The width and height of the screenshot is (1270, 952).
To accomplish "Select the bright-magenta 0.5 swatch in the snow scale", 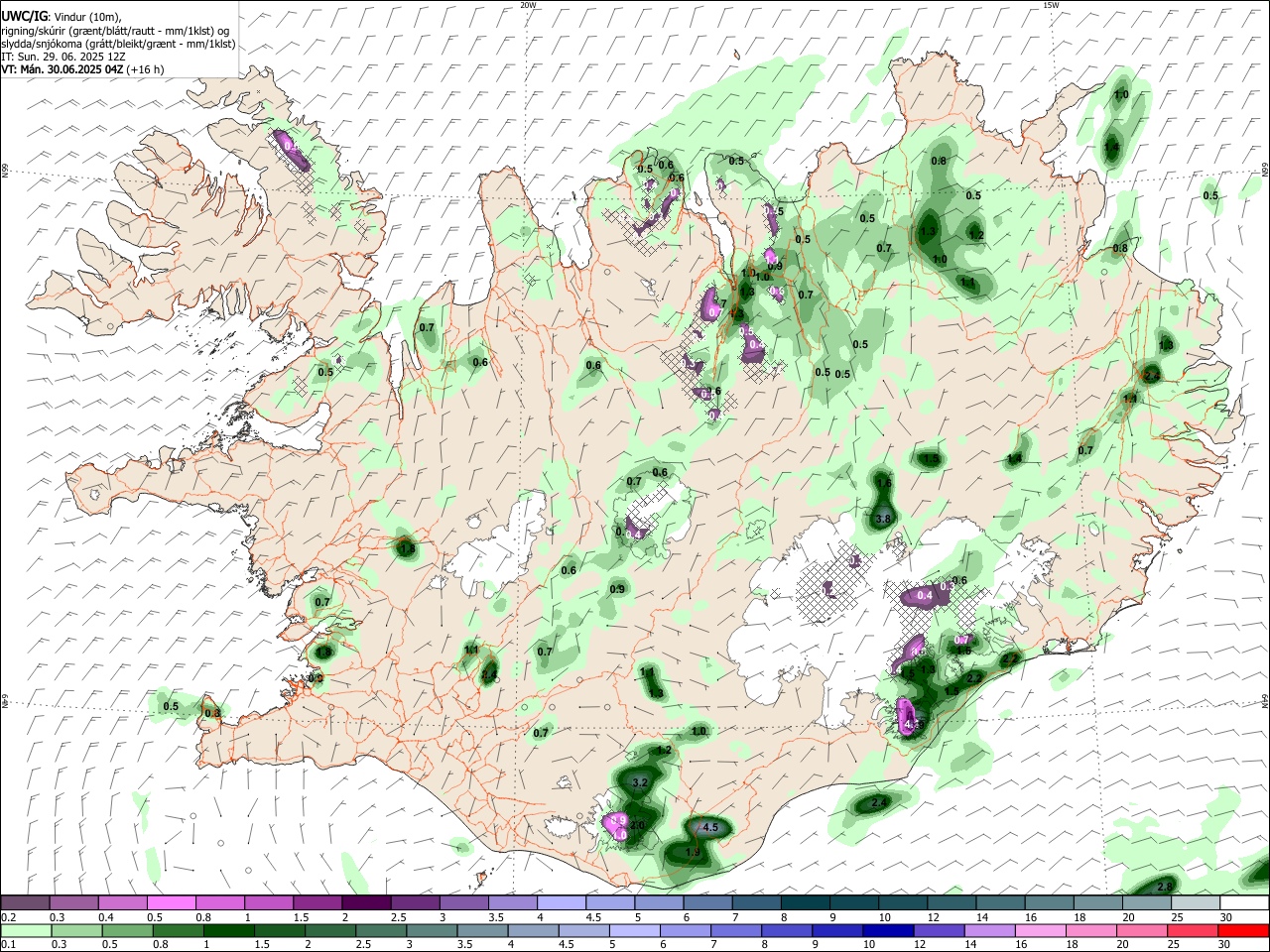I will coord(171,903).
